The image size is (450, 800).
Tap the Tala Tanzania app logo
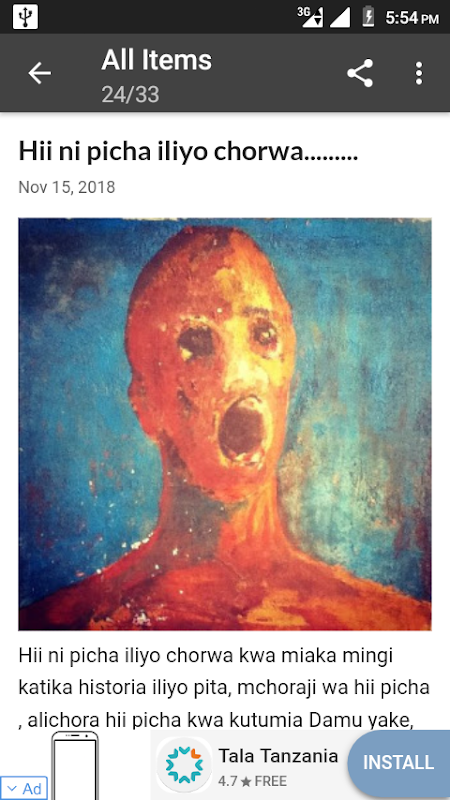click(x=184, y=765)
